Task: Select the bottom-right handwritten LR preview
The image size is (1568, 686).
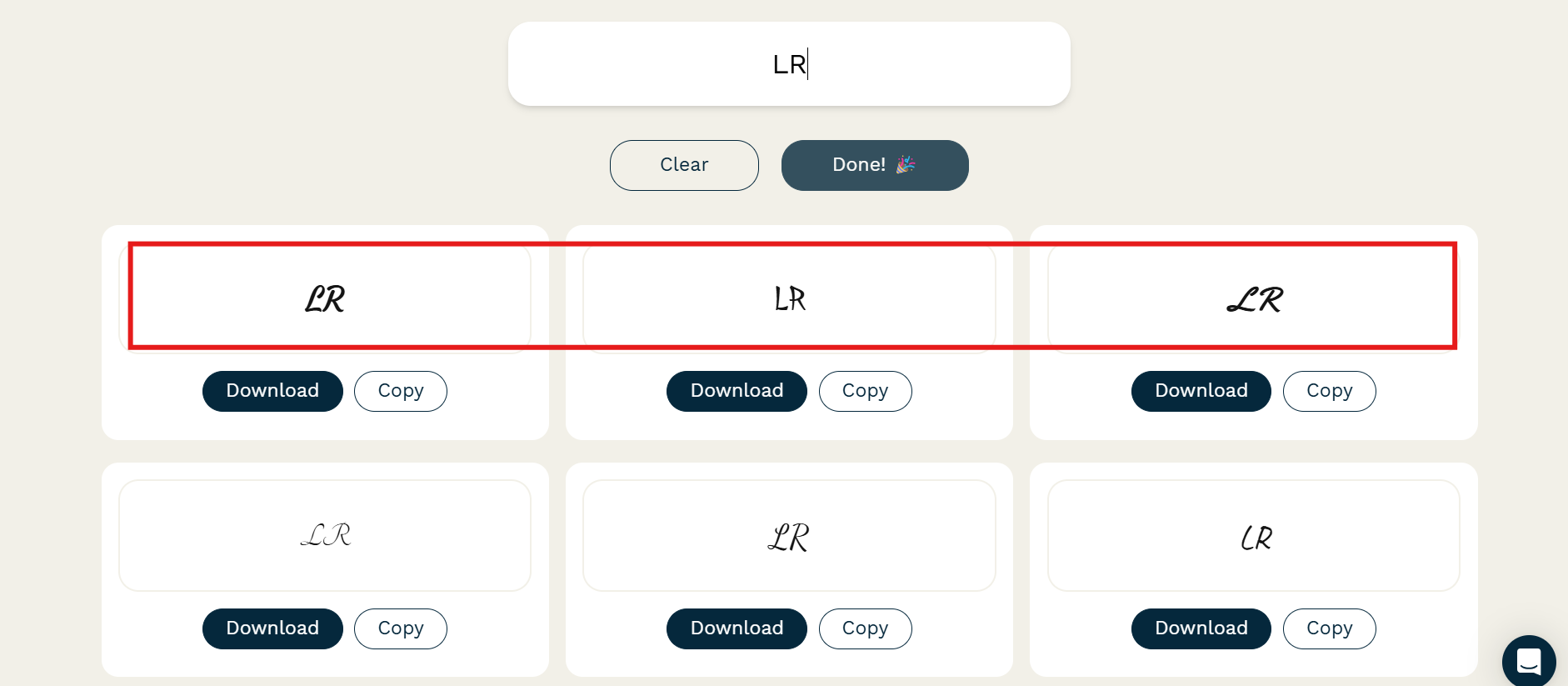Action: (x=1253, y=535)
